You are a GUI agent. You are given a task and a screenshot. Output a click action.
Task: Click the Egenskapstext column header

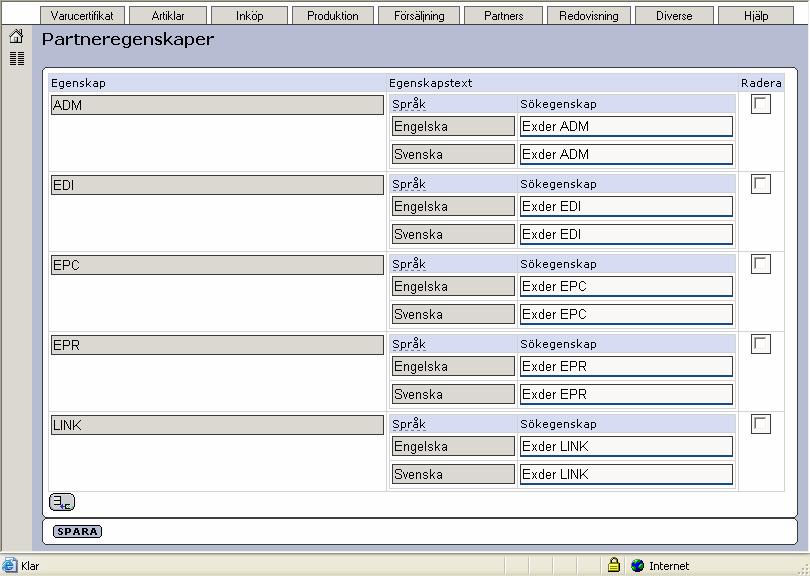[x=430, y=83]
